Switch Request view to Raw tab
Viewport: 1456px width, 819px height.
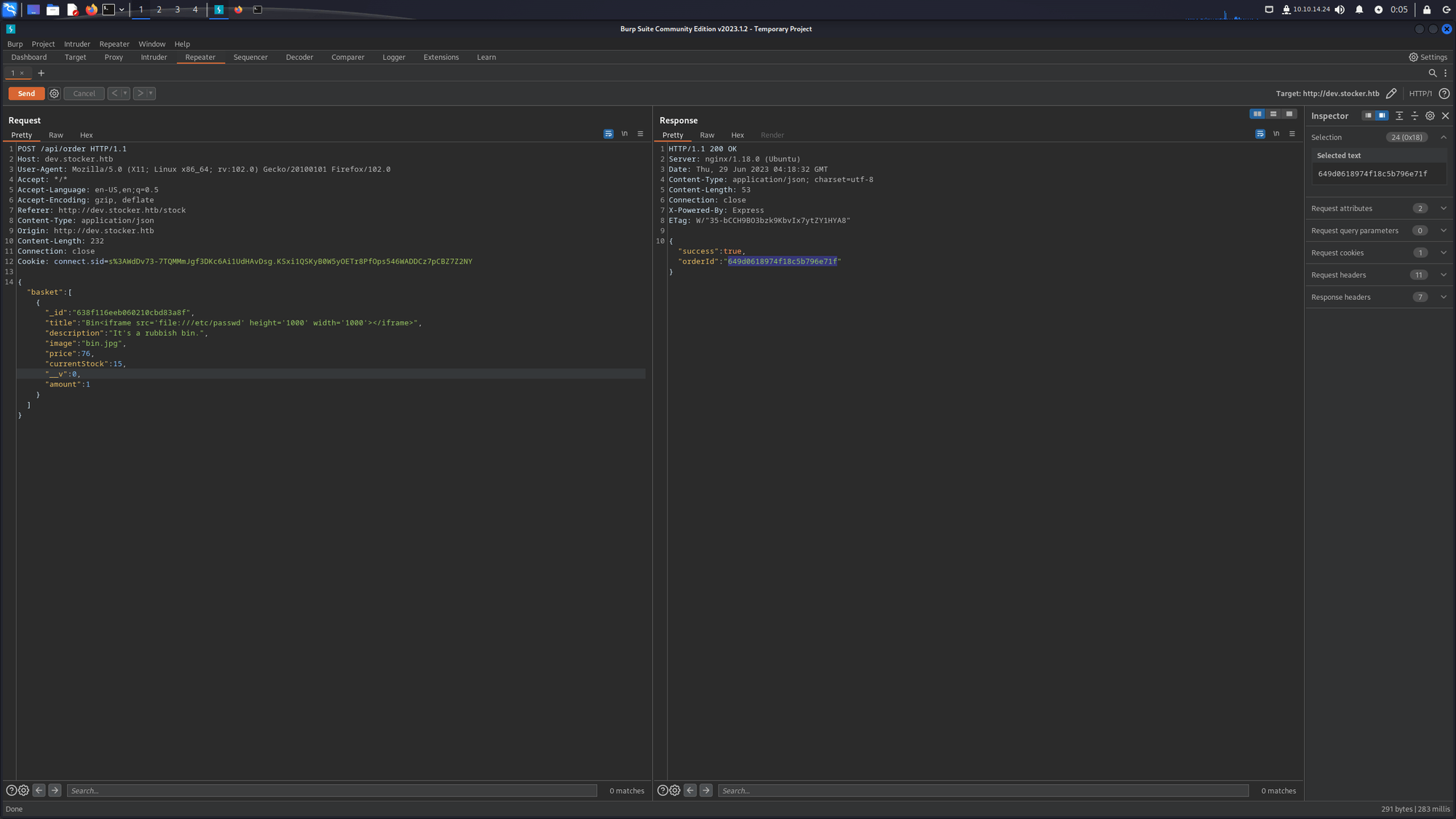tap(56, 135)
